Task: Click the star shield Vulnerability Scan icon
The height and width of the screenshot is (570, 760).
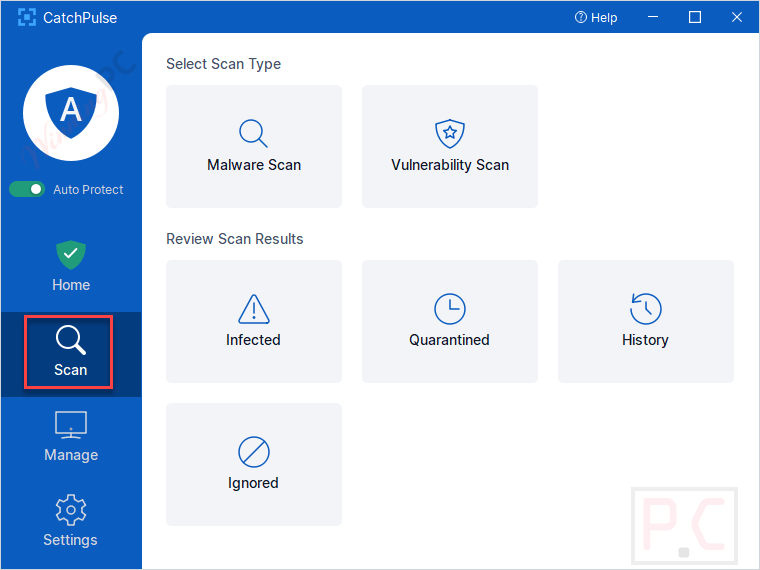Action: point(450,133)
